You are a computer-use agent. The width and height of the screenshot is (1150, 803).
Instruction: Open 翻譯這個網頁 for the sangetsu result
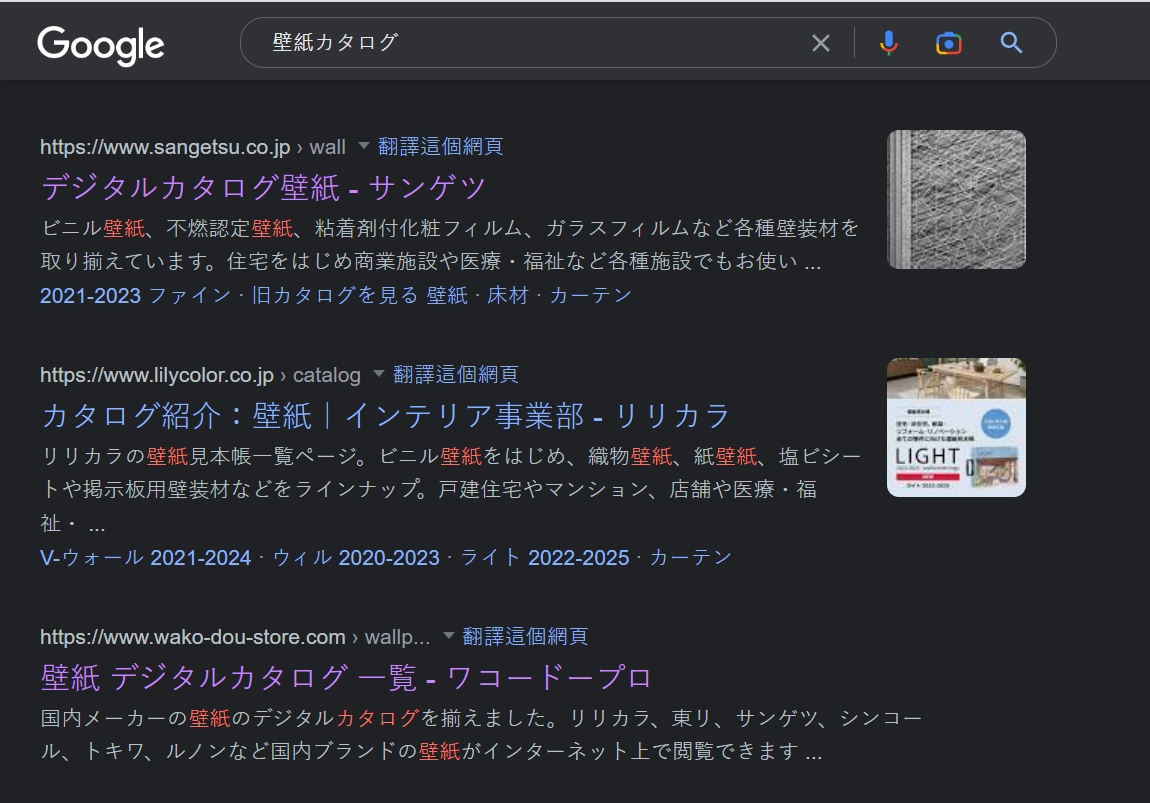[x=440, y=147]
